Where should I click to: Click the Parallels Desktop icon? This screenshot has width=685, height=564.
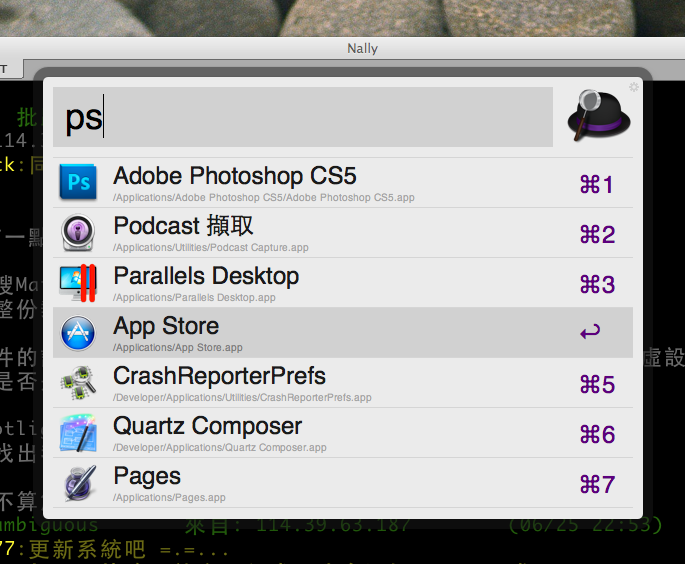78,283
